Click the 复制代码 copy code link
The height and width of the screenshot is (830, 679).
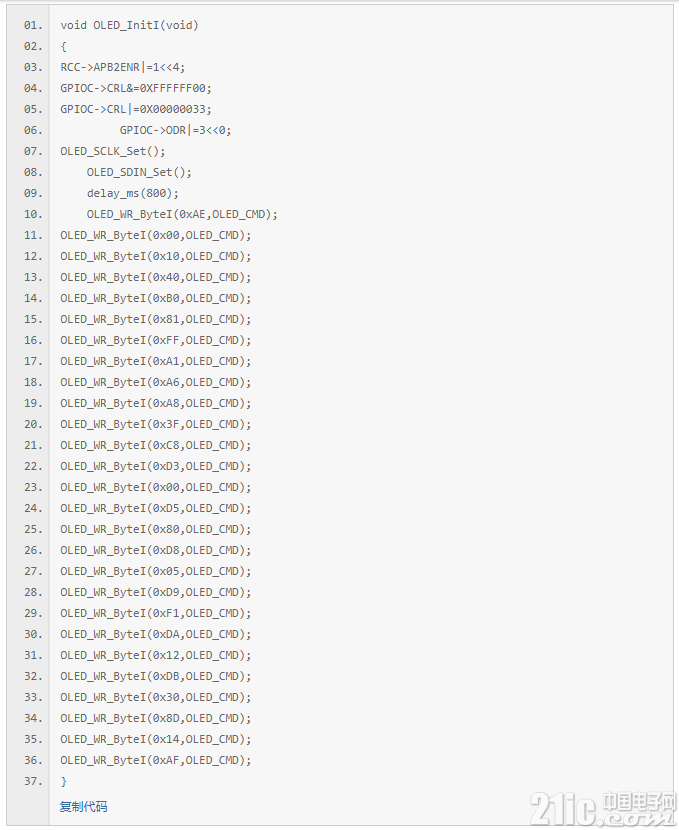(83, 806)
